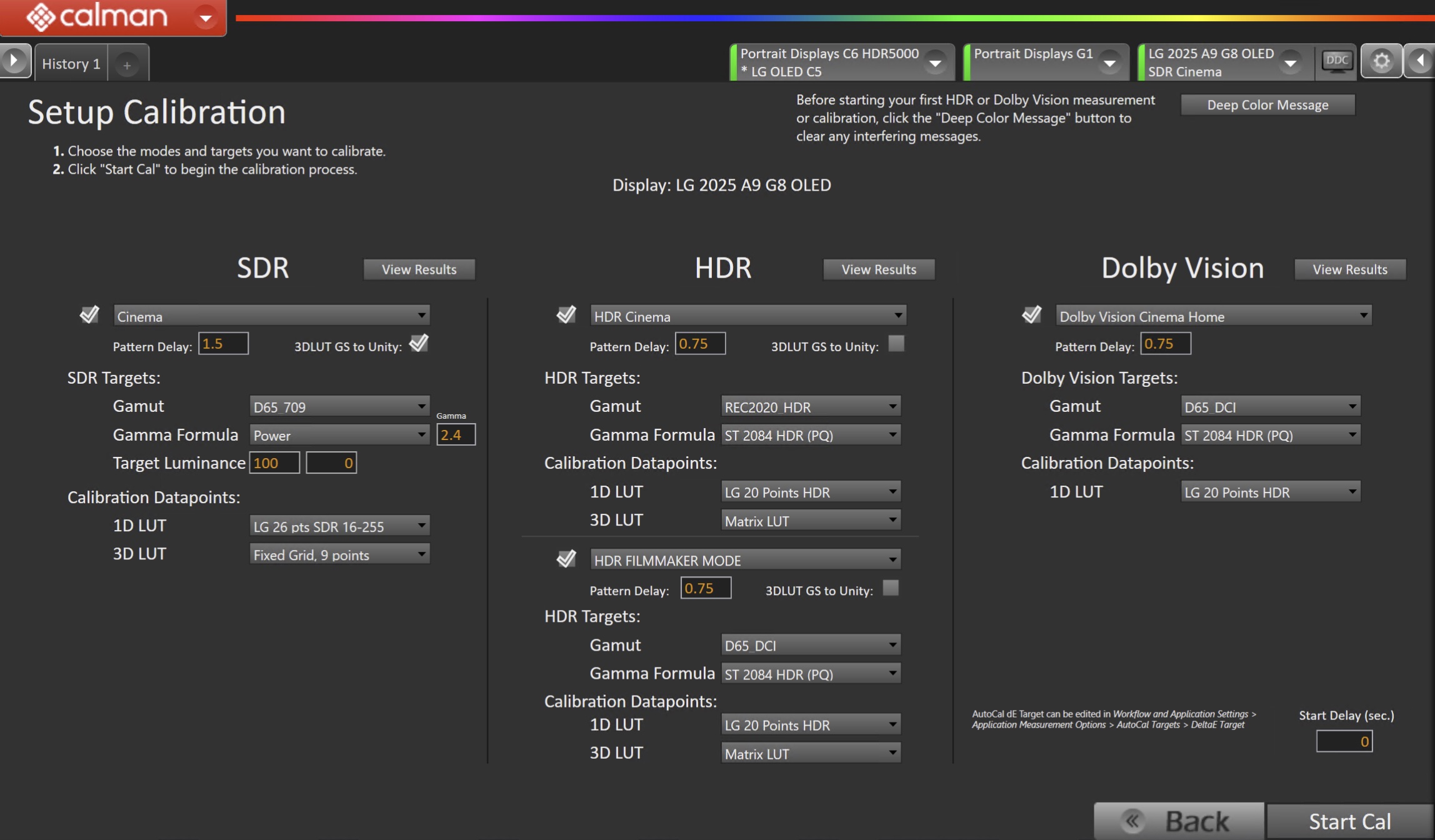Enable 3DLUT GS to Unity for HDR Cinema

pyautogui.click(x=896, y=344)
